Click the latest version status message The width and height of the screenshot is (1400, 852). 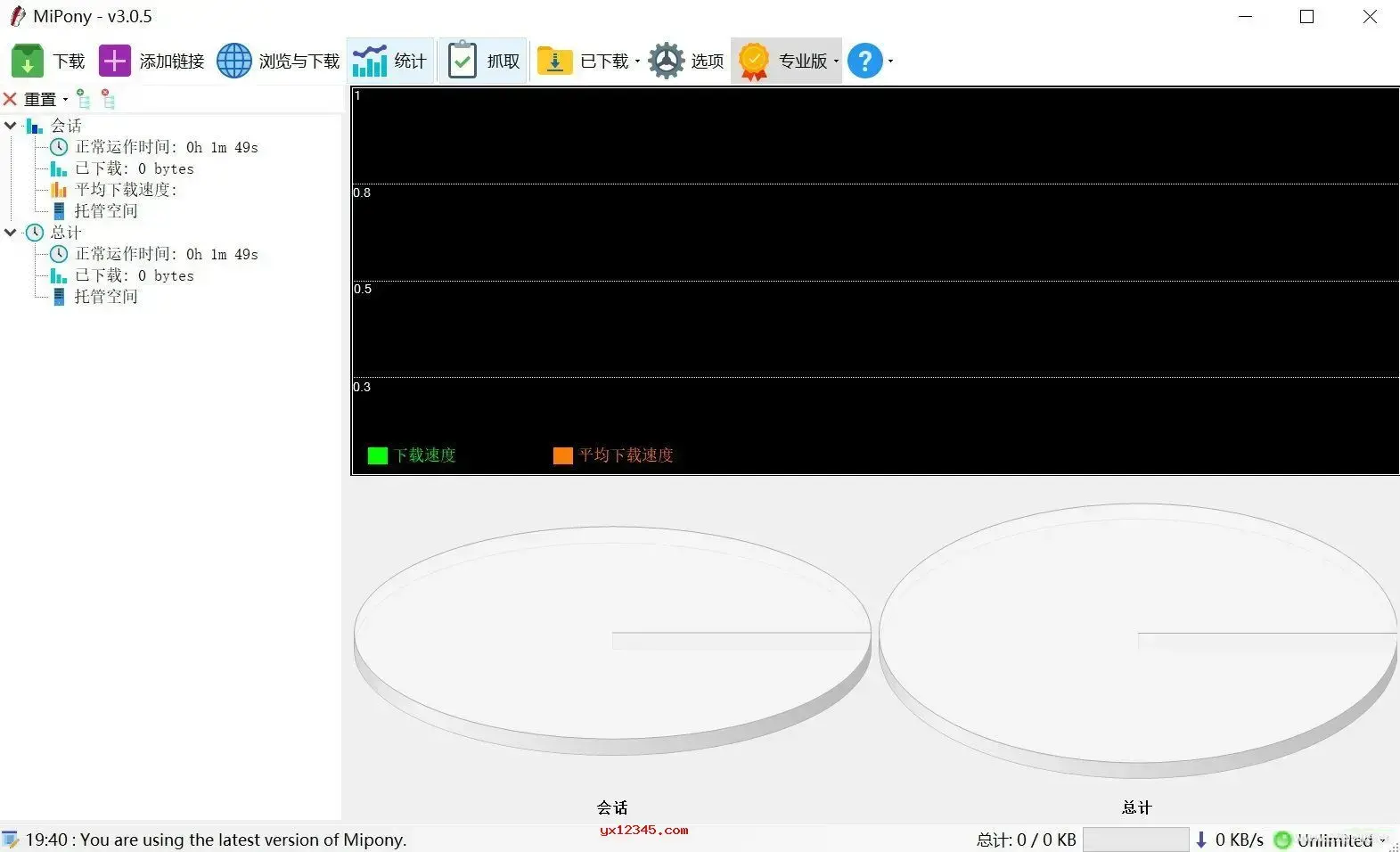coord(216,840)
